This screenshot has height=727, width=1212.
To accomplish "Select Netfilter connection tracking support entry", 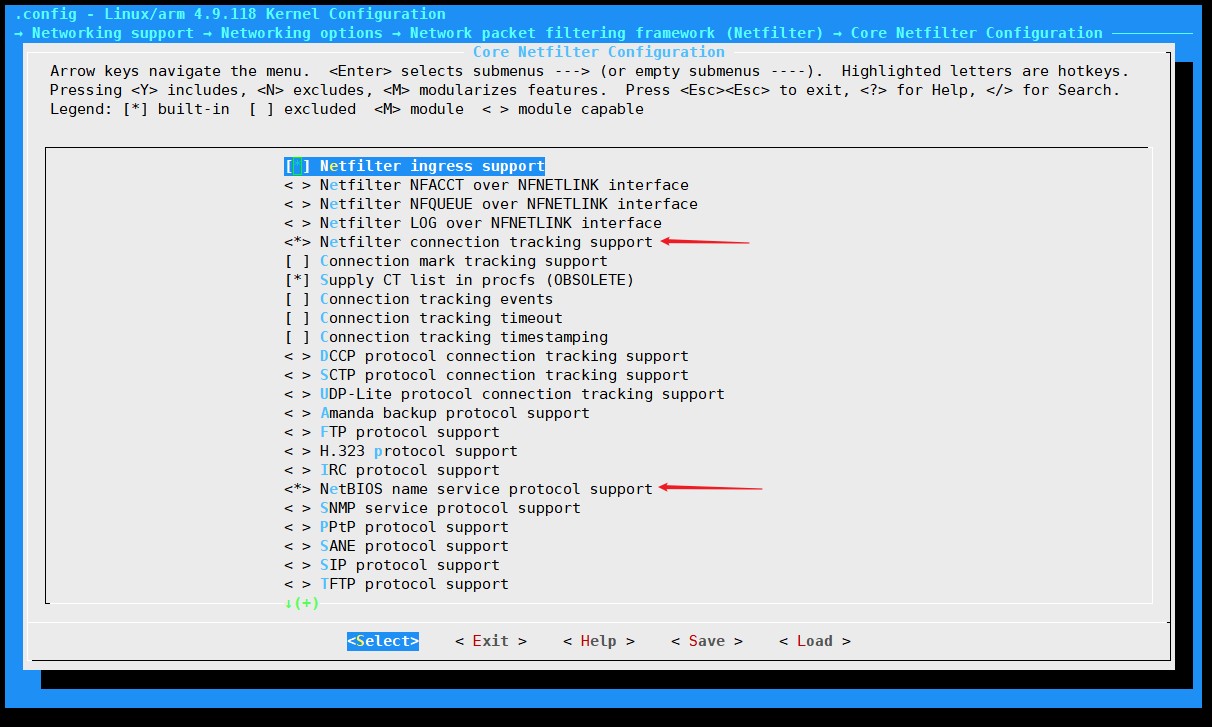I will click(x=485, y=242).
